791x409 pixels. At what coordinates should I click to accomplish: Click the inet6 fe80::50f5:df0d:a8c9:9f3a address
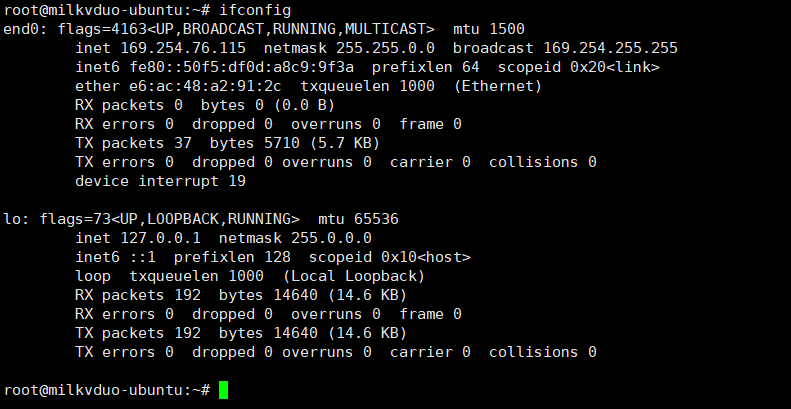[x=242, y=67]
